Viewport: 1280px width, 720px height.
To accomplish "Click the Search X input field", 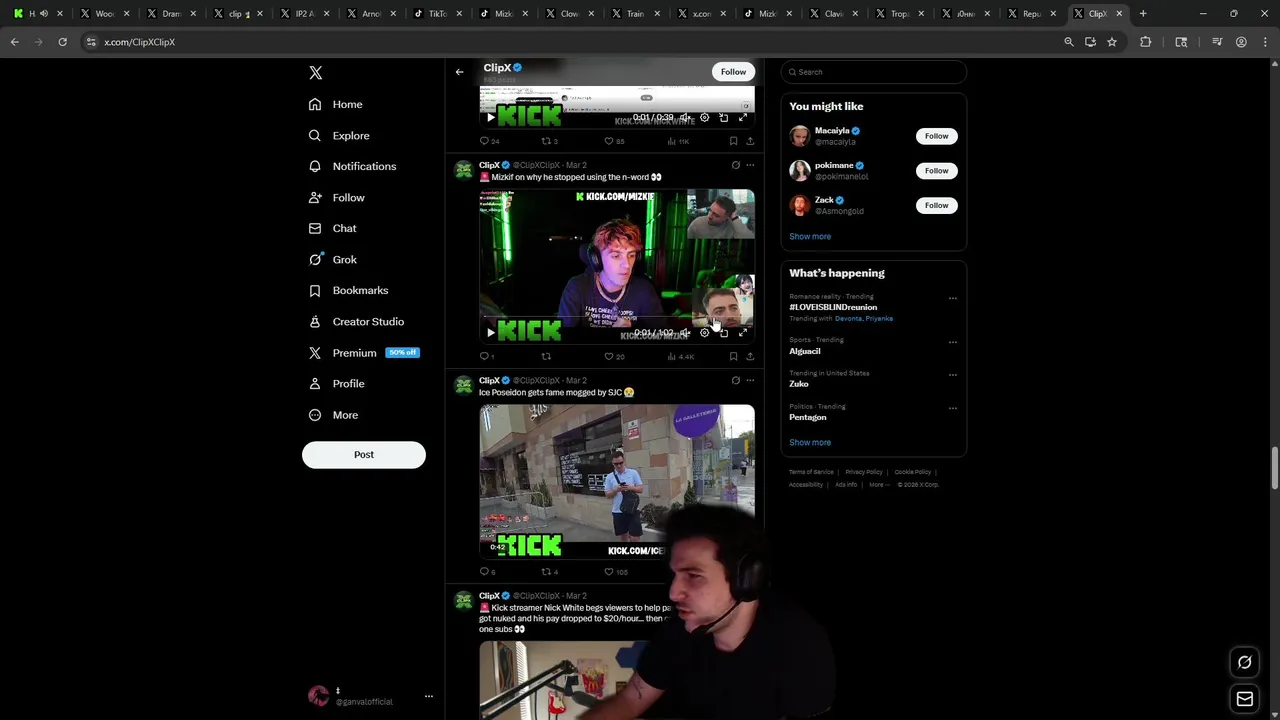I will 874,72.
